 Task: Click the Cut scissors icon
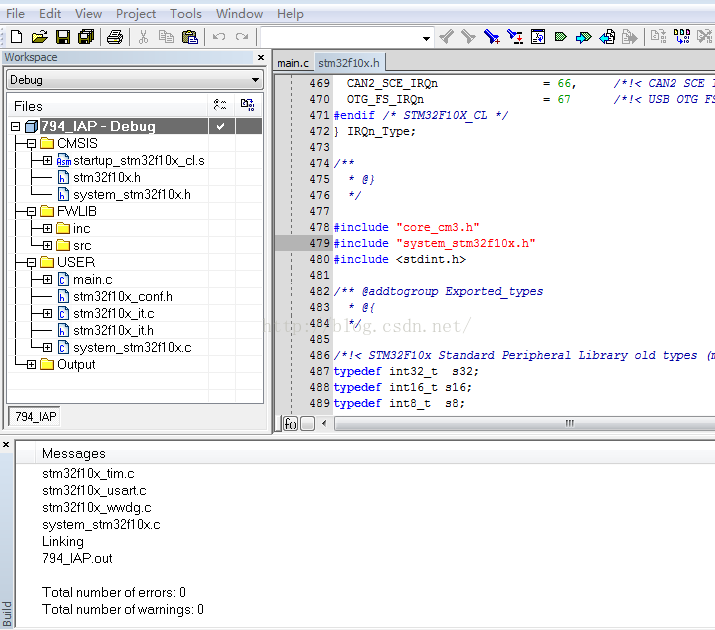pyautogui.click(x=143, y=37)
